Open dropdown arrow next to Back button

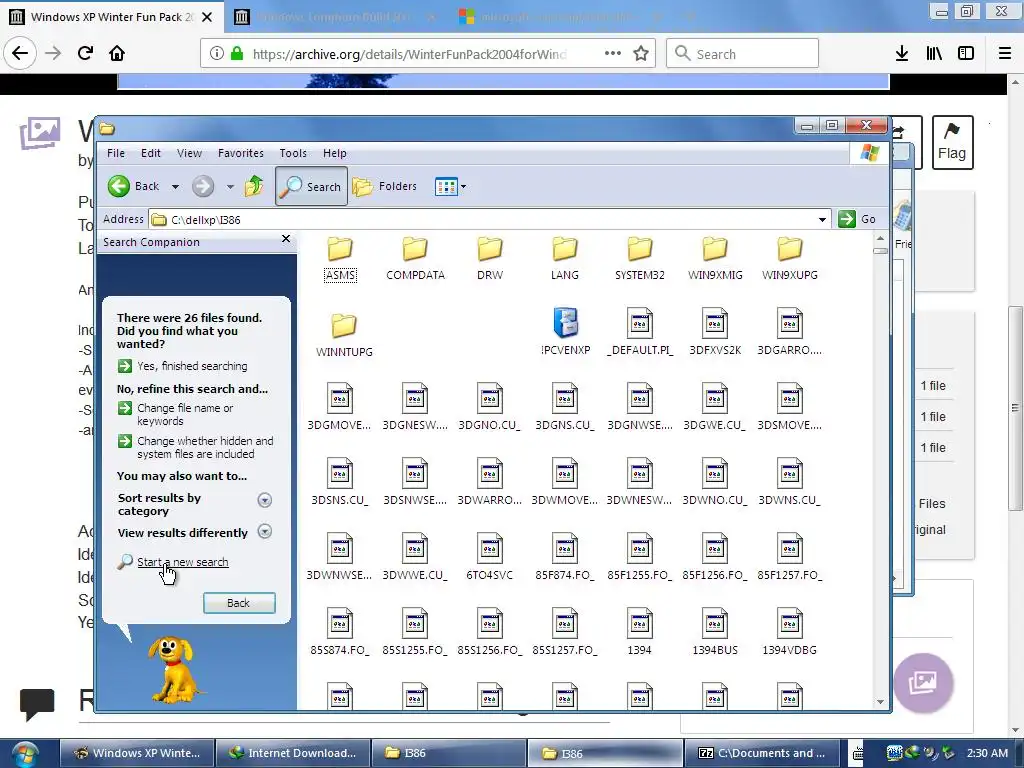(175, 187)
